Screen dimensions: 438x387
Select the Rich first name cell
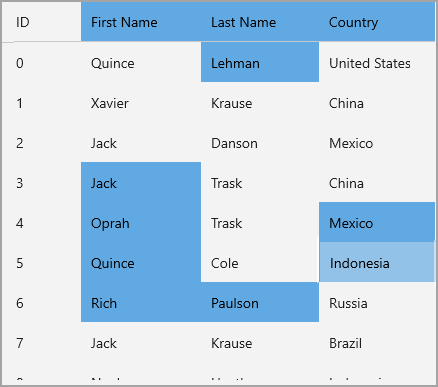[141, 302]
